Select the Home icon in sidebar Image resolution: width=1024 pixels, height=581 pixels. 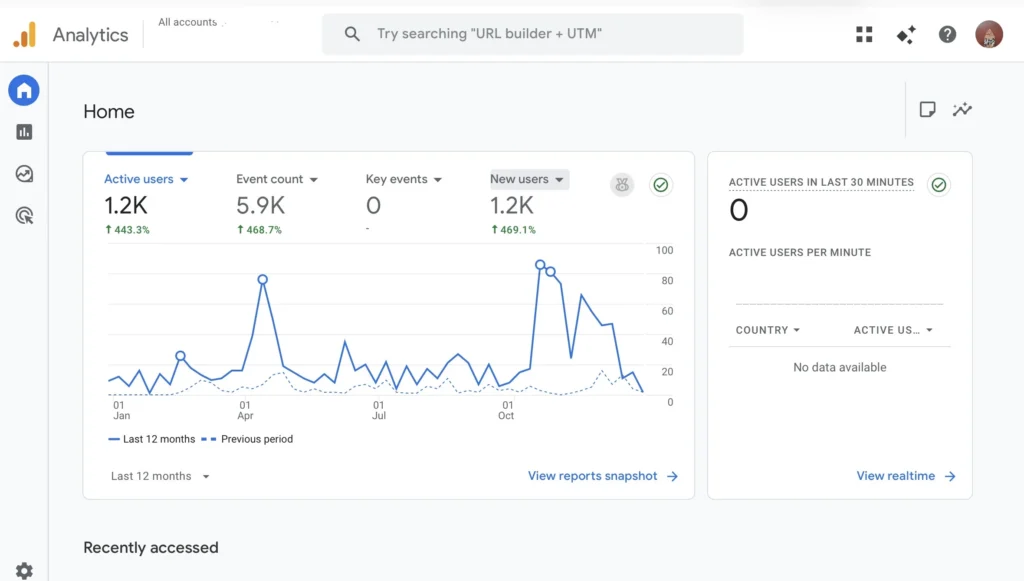pyautogui.click(x=24, y=90)
